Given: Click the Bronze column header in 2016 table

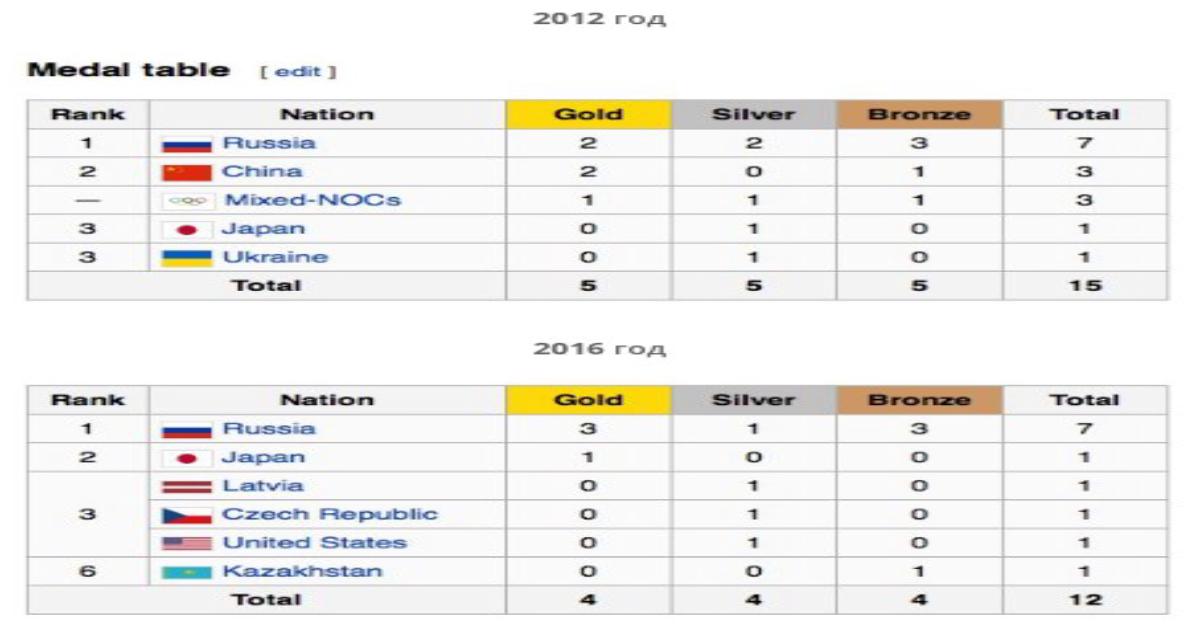Looking at the screenshot, I should click(919, 400).
